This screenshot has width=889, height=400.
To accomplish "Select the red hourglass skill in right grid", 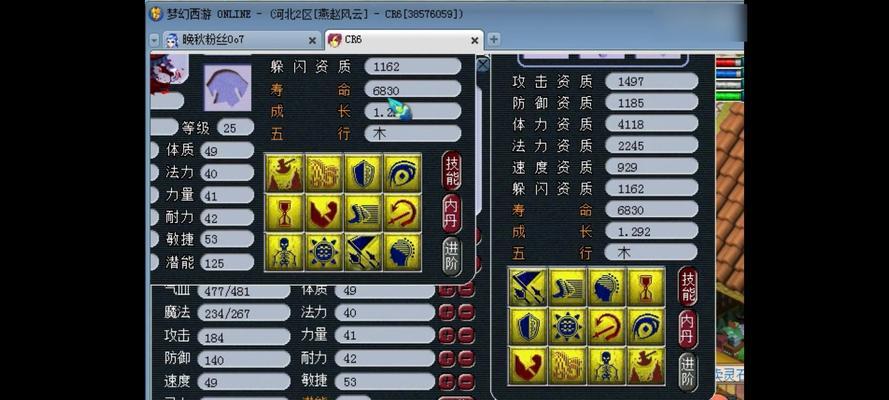I will (x=646, y=287).
